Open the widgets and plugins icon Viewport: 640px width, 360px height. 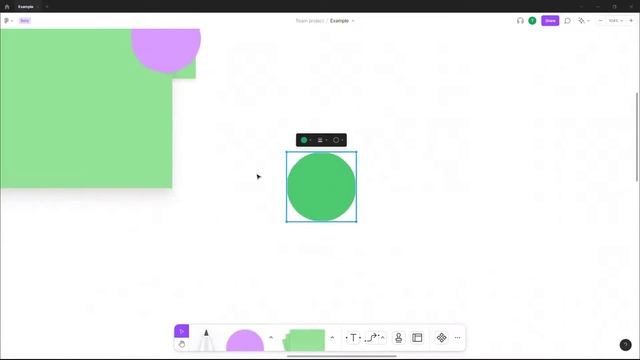click(441, 338)
